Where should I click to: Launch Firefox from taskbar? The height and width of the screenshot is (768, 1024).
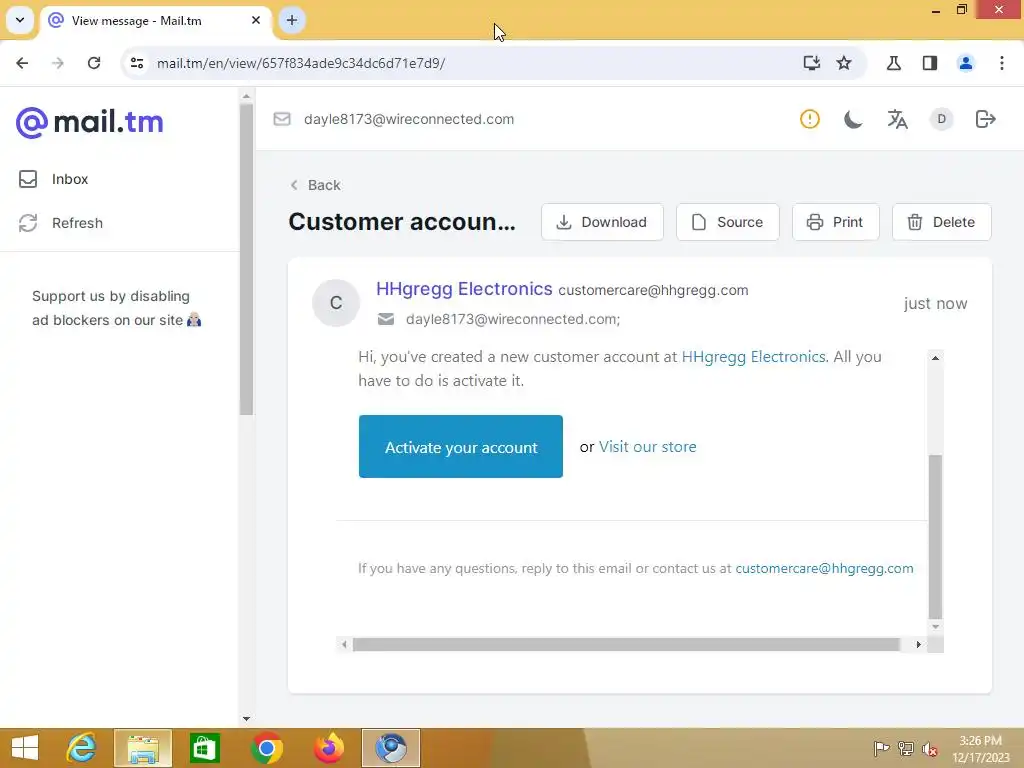pyautogui.click(x=328, y=748)
